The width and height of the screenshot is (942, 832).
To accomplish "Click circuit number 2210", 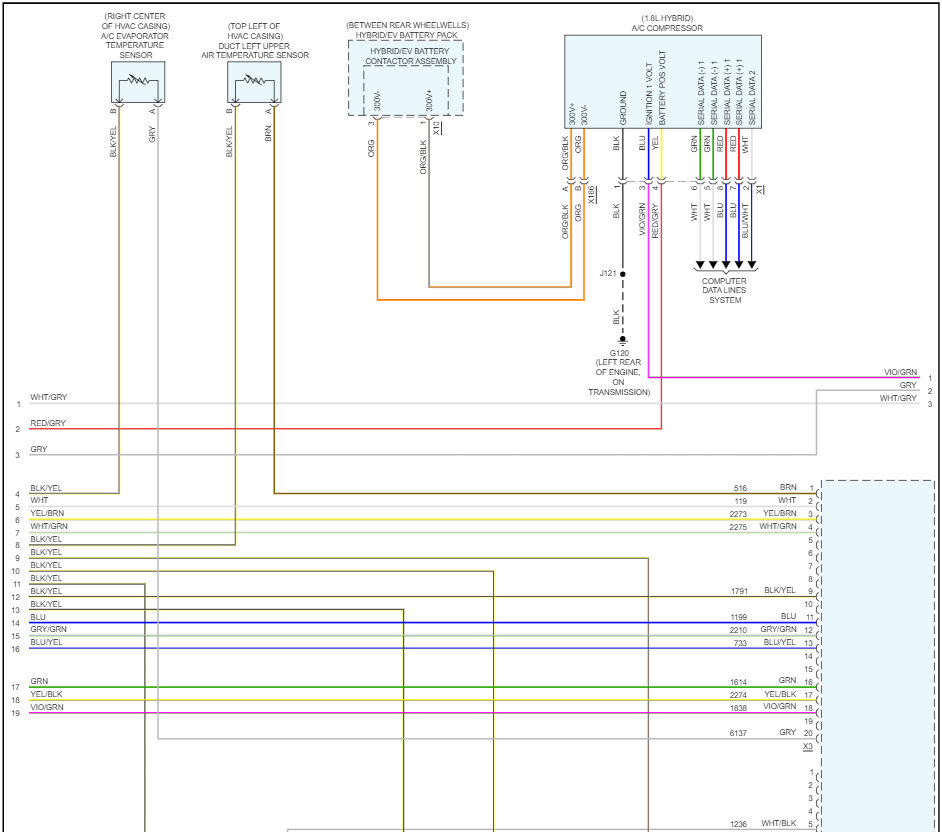I will (x=738, y=630).
